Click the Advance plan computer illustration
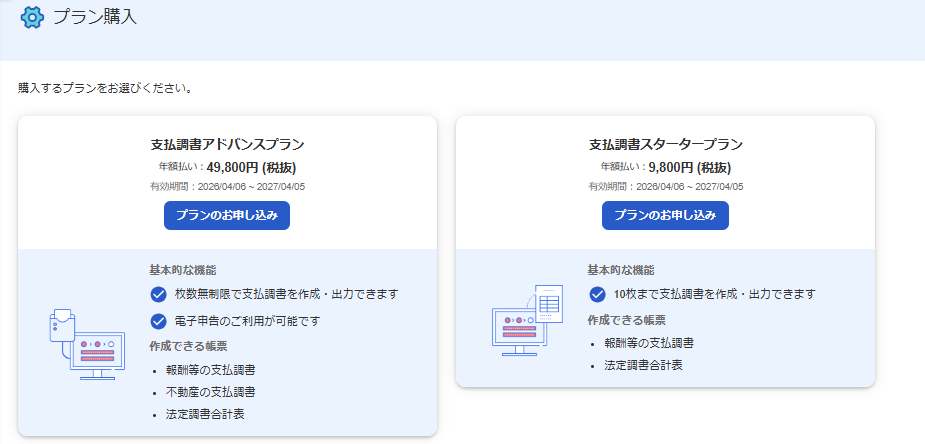The height and width of the screenshot is (444, 925). (87, 344)
